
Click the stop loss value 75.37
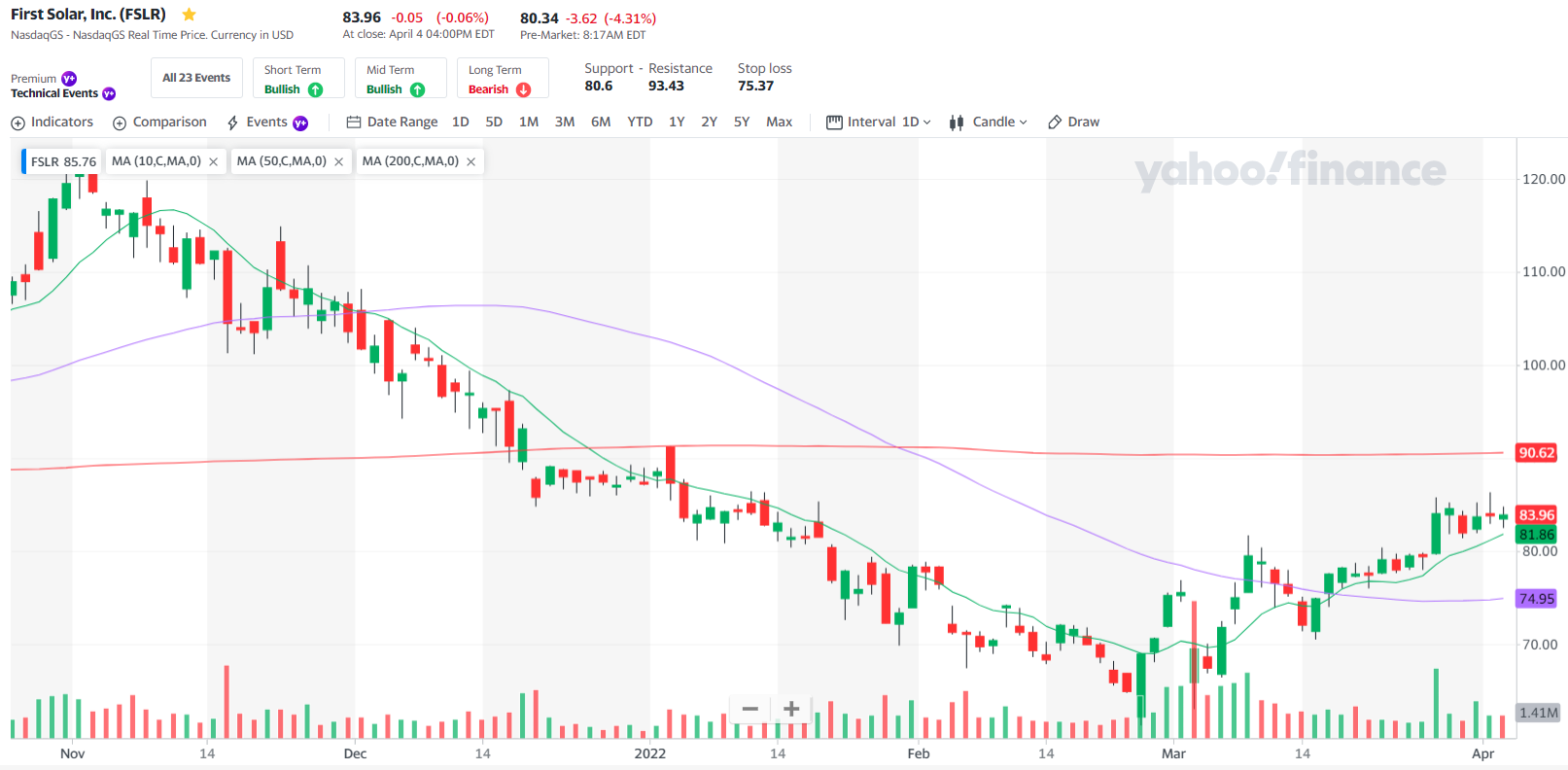click(755, 86)
